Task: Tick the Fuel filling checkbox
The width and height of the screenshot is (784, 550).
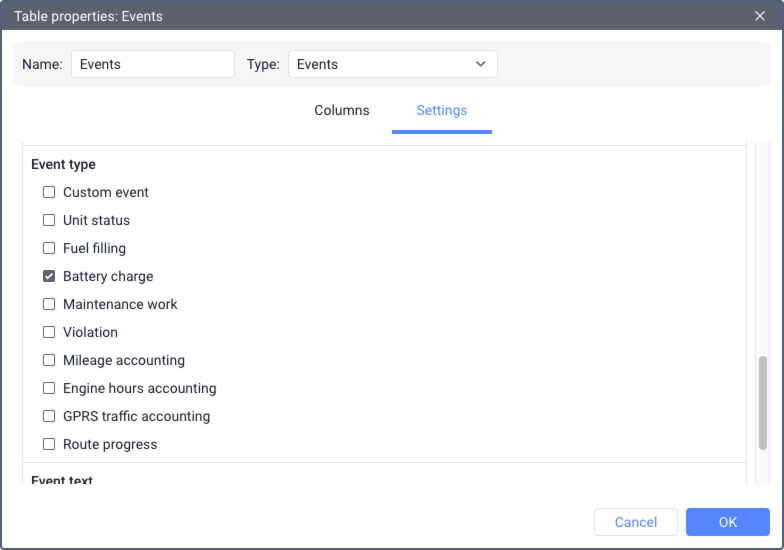Action: click(x=49, y=248)
